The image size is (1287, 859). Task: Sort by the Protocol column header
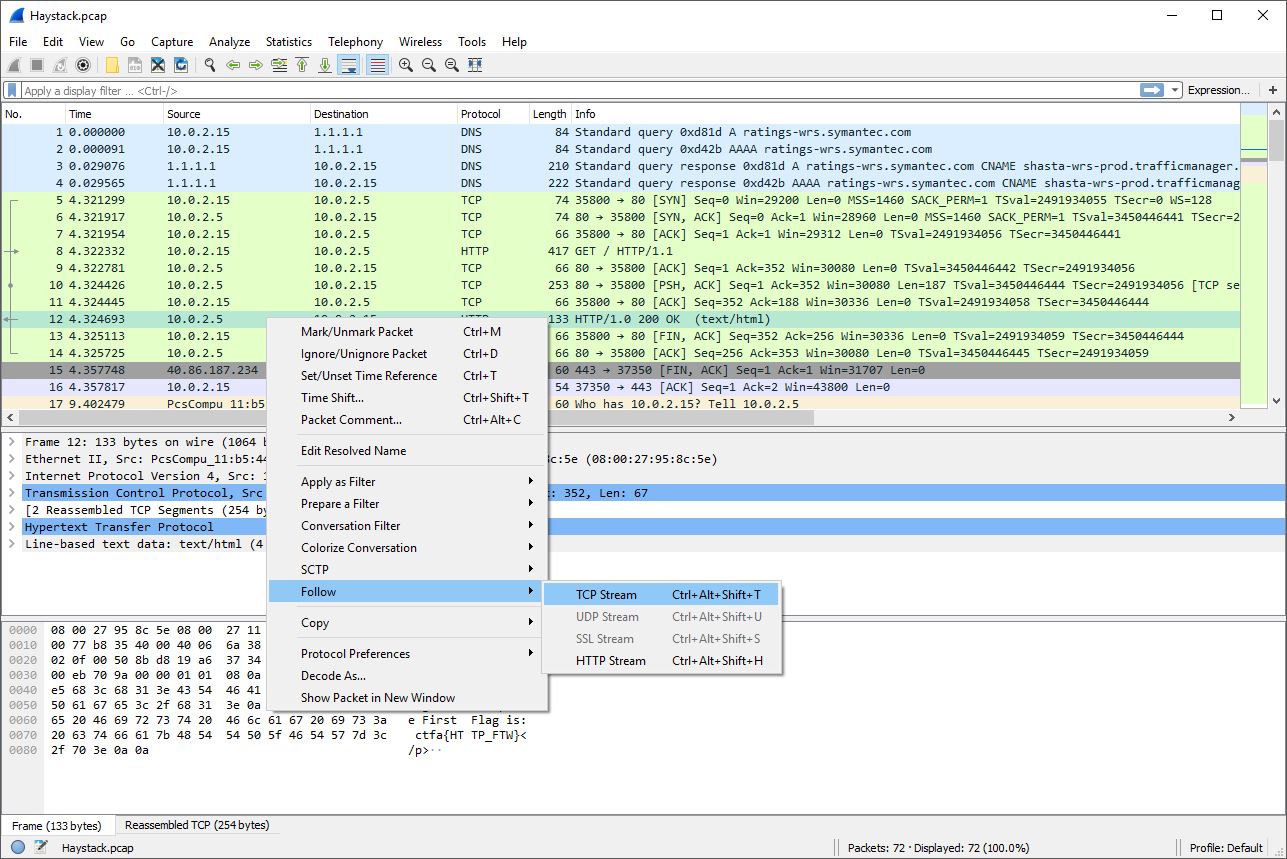[493, 114]
